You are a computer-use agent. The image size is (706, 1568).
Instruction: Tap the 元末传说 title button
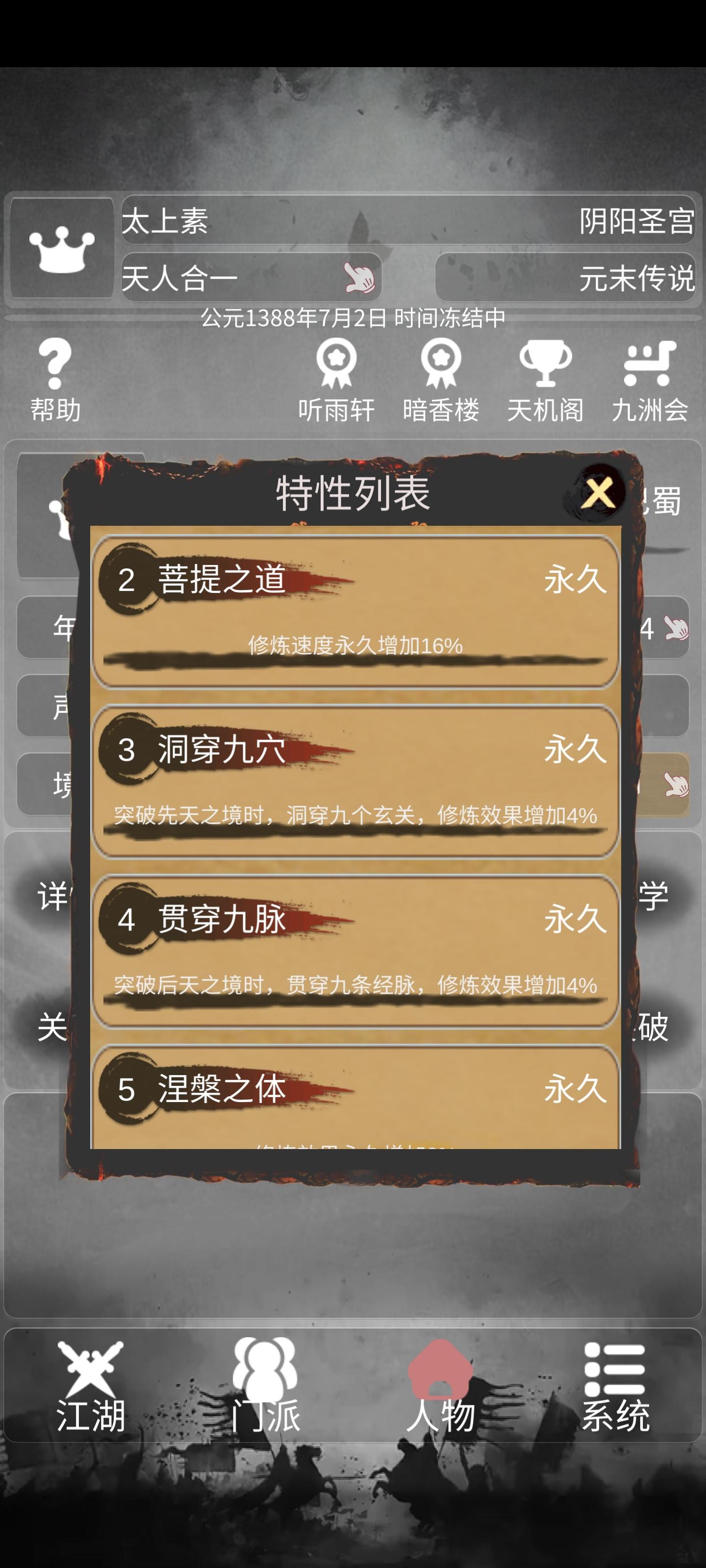565,278
